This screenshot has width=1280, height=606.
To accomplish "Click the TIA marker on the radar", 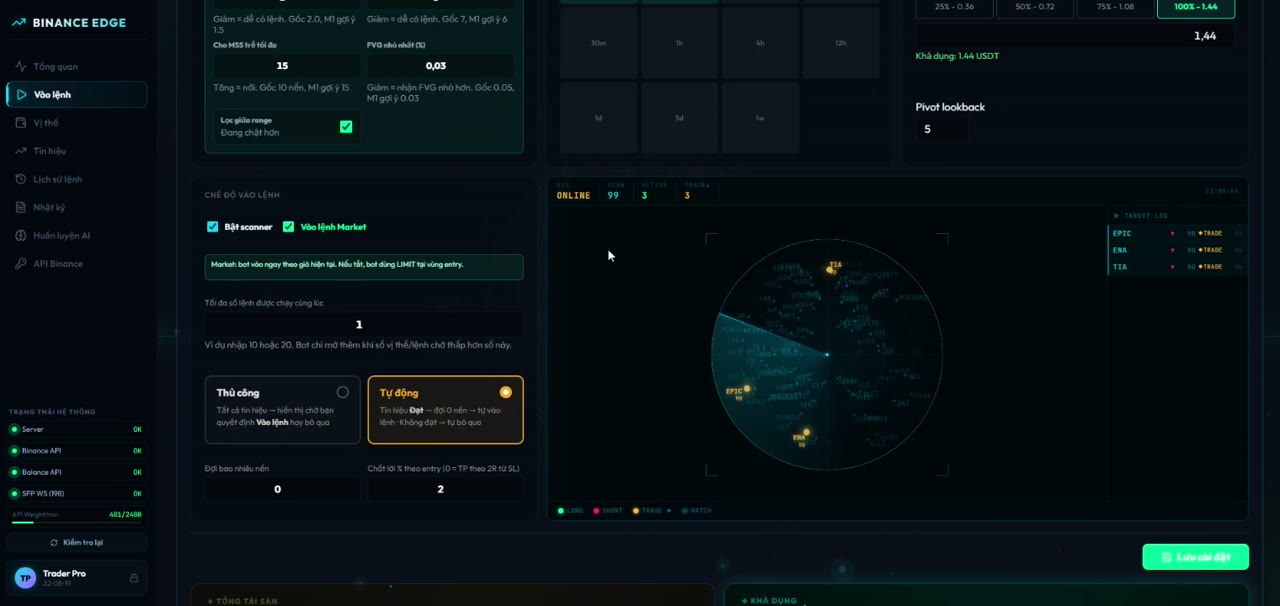I will (831, 268).
